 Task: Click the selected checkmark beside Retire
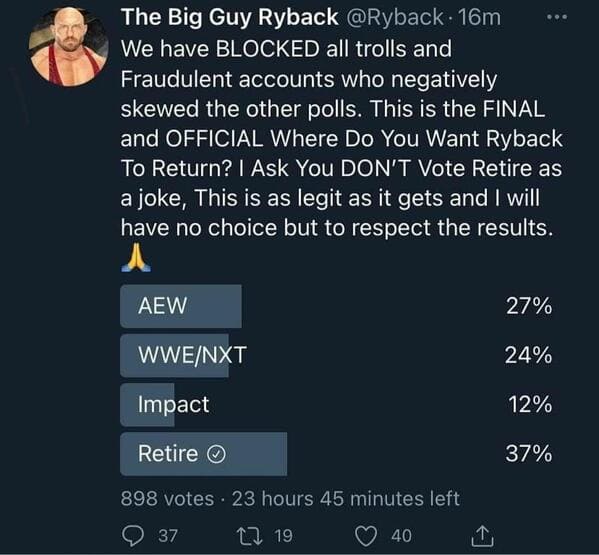coord(216,454)
